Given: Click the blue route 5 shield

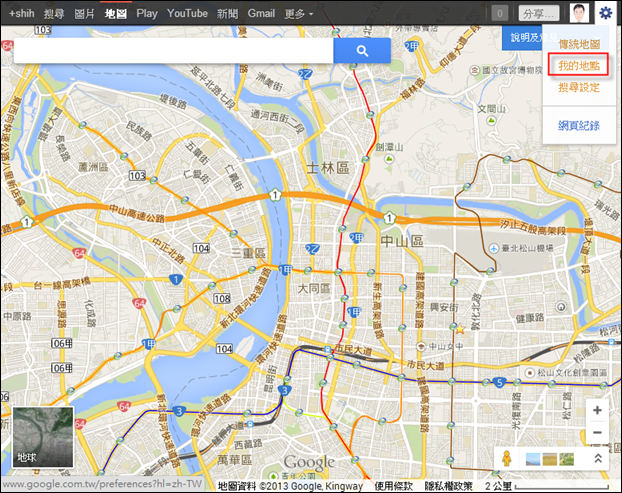Looking at the screenshot, I should pyautogui.click(x=499, y=382).
